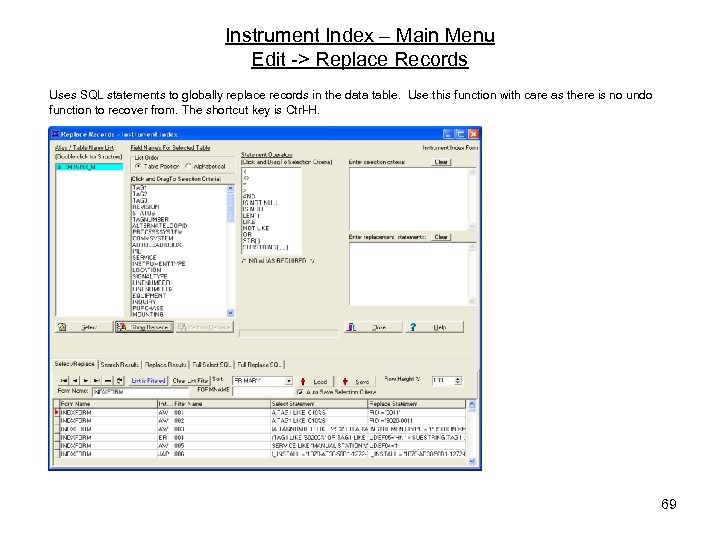The image size is (720, 540).
Task: Select EQUIPMENT in the field names list
Action: tap(149, 296)
